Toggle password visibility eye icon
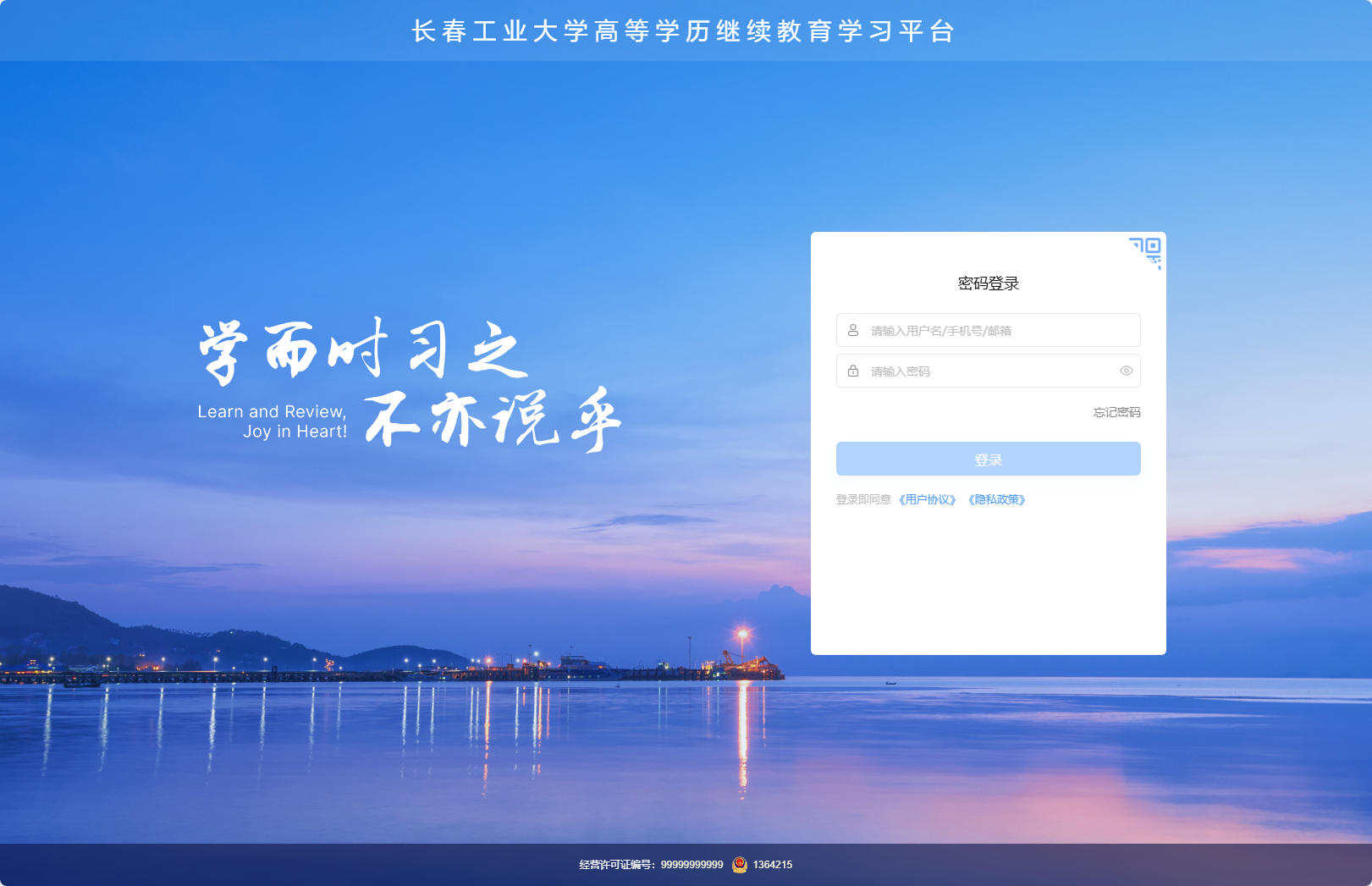Image resolution: width=1372 pixels, height=886 pixels. 1127,371
